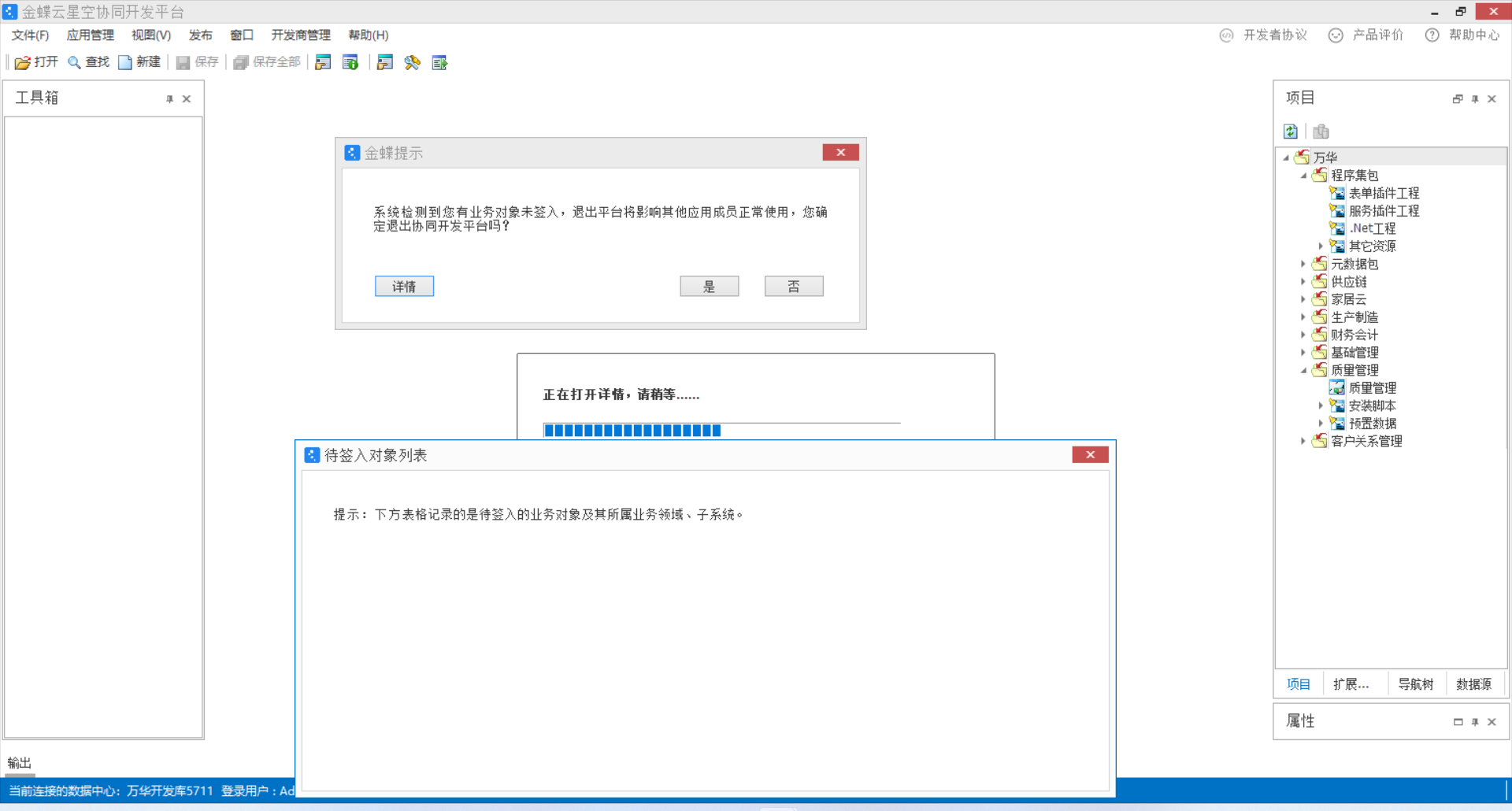Switch to the 数据源 tab
Screen dimensions: 1512x811
(x=1474, y=684)
